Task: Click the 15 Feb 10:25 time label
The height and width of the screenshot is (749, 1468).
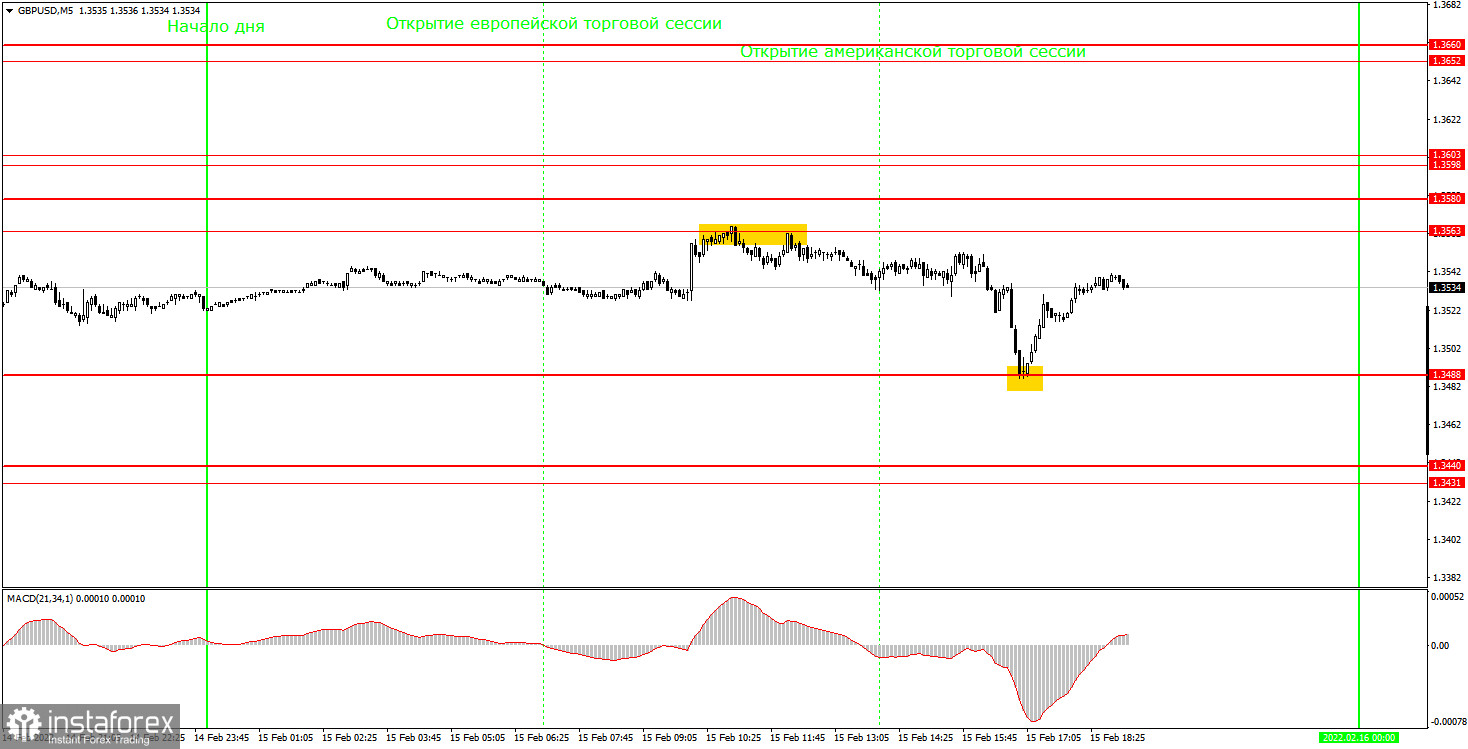Action: coord(734,737)
